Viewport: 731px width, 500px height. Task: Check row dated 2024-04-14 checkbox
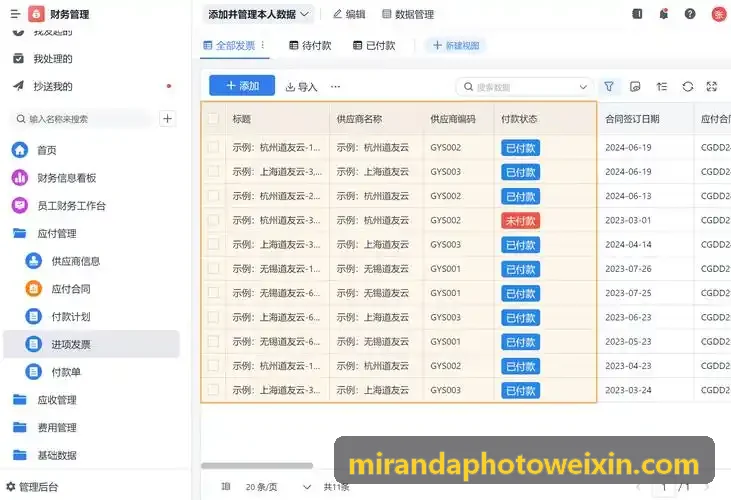coord(213,244)
